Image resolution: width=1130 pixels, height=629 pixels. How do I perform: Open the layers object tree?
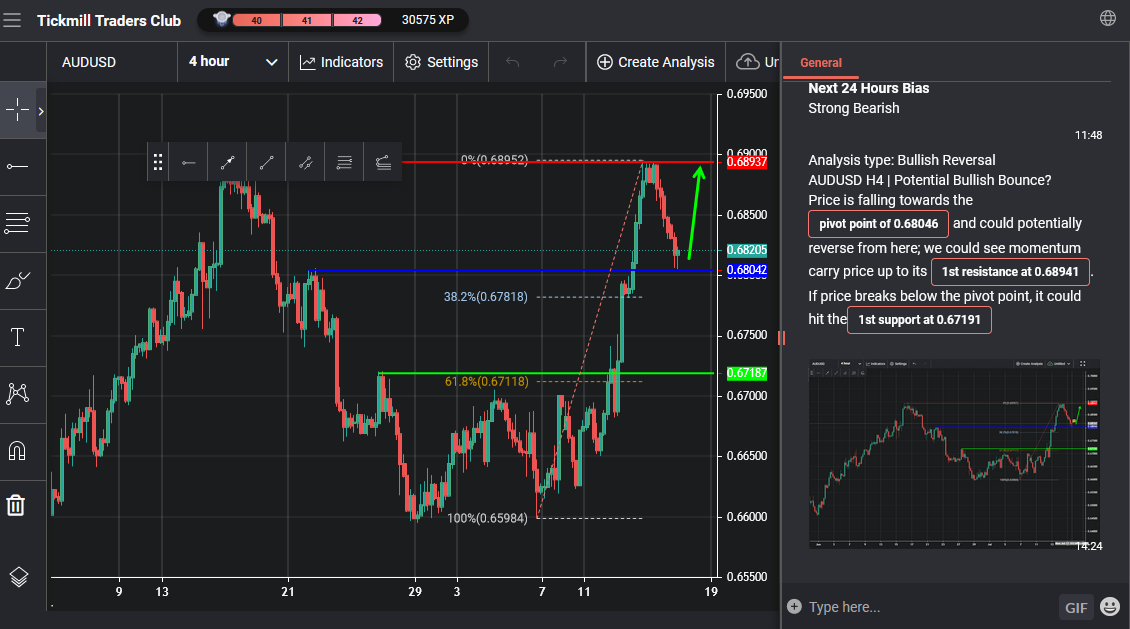(19, 576)
